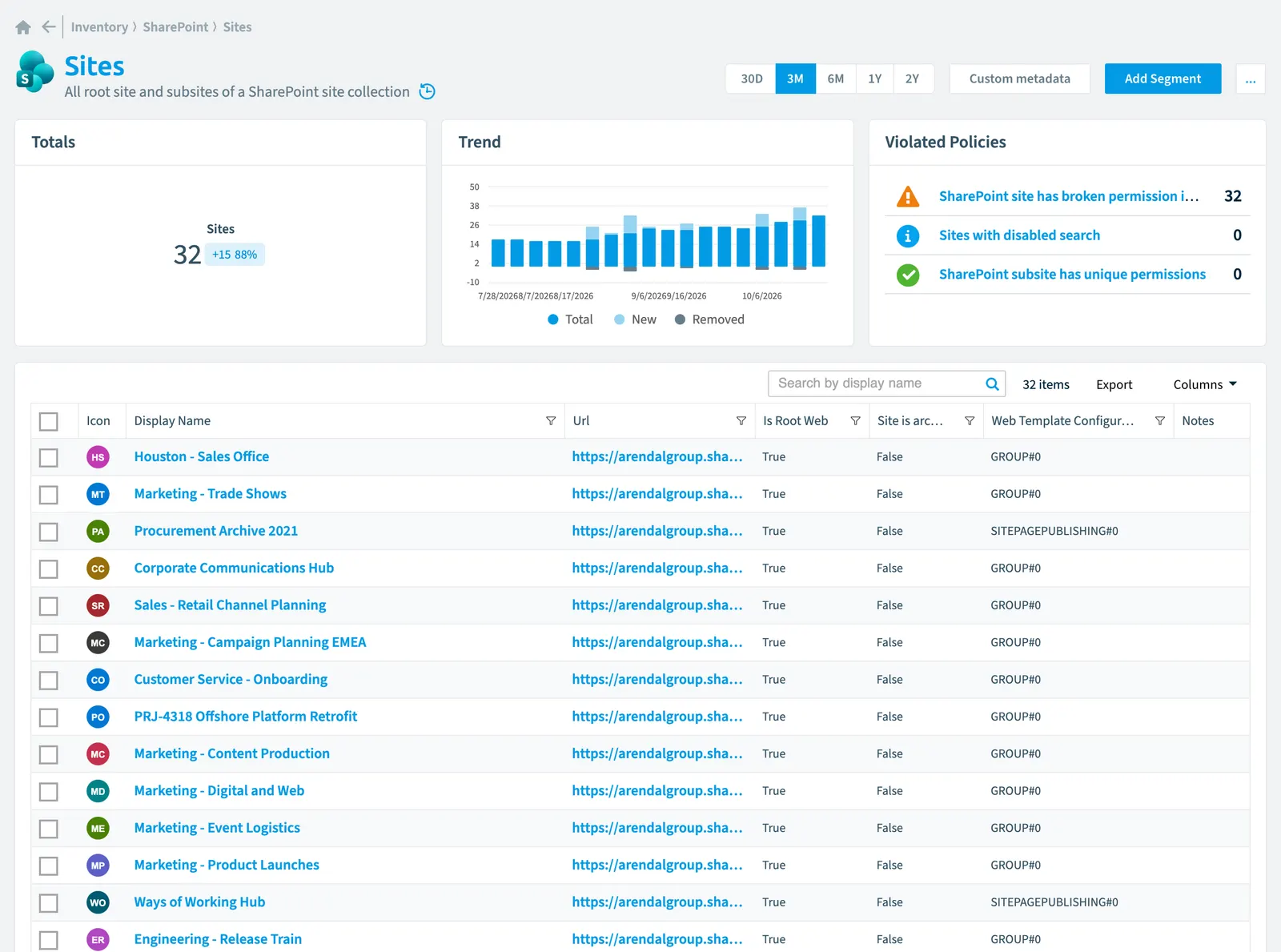This screenshot has height=952, width=1281.
Task: Open the SharePoint breadcrumb link
Action: pos(175,27)
